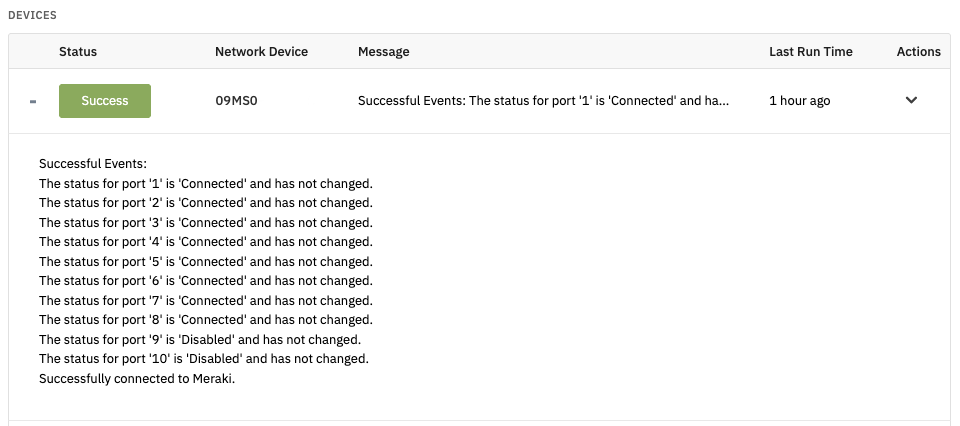Select the port '1' Connected status line
This screenshot has width=960, height=426.
tap(206, 184)
